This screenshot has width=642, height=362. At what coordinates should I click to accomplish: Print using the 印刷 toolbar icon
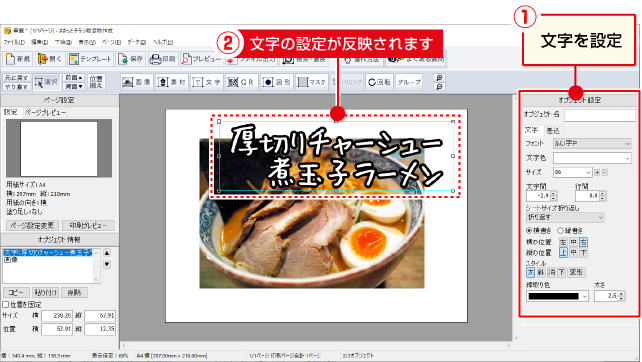(x=163, y=59)
